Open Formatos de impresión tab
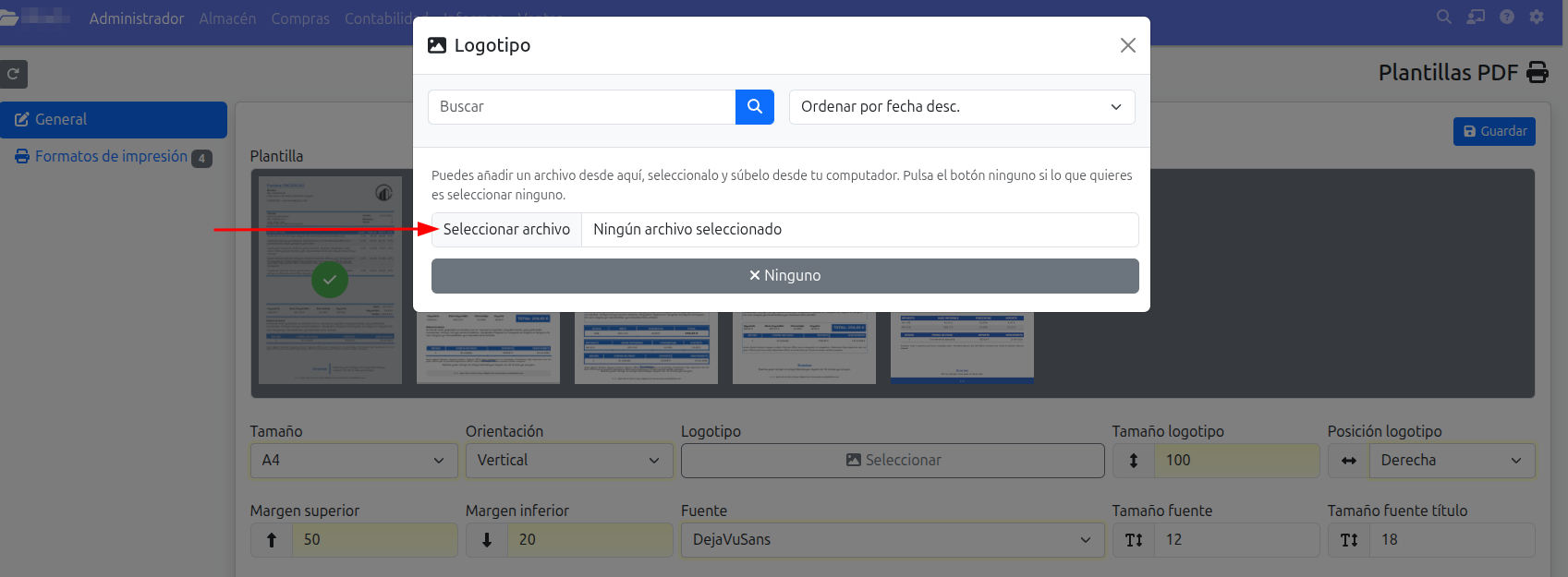The image size is (1568, 577). click(111, 157)
